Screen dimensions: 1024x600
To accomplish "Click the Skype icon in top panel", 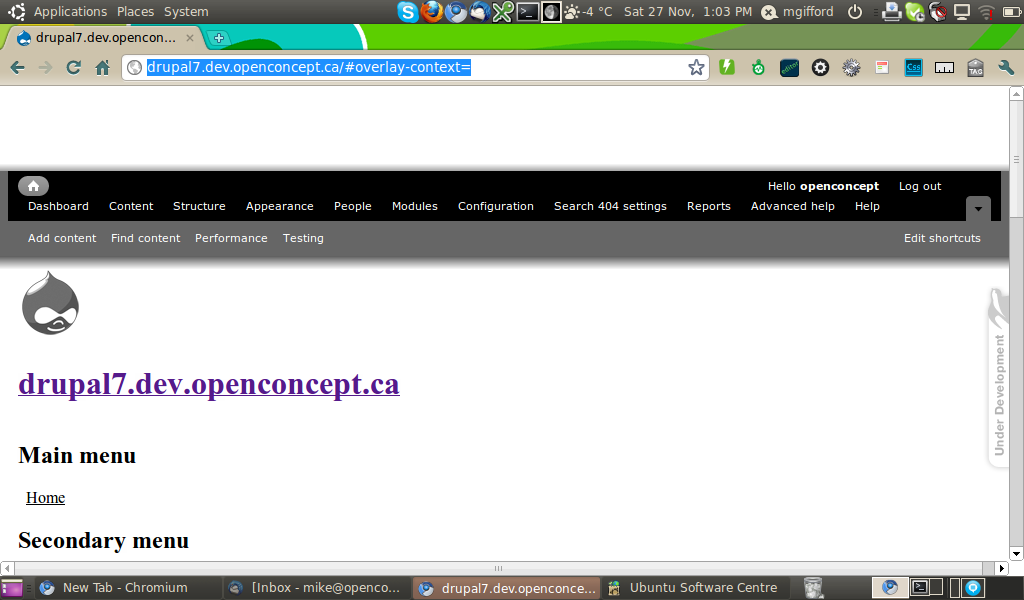I will pos(408,12).
